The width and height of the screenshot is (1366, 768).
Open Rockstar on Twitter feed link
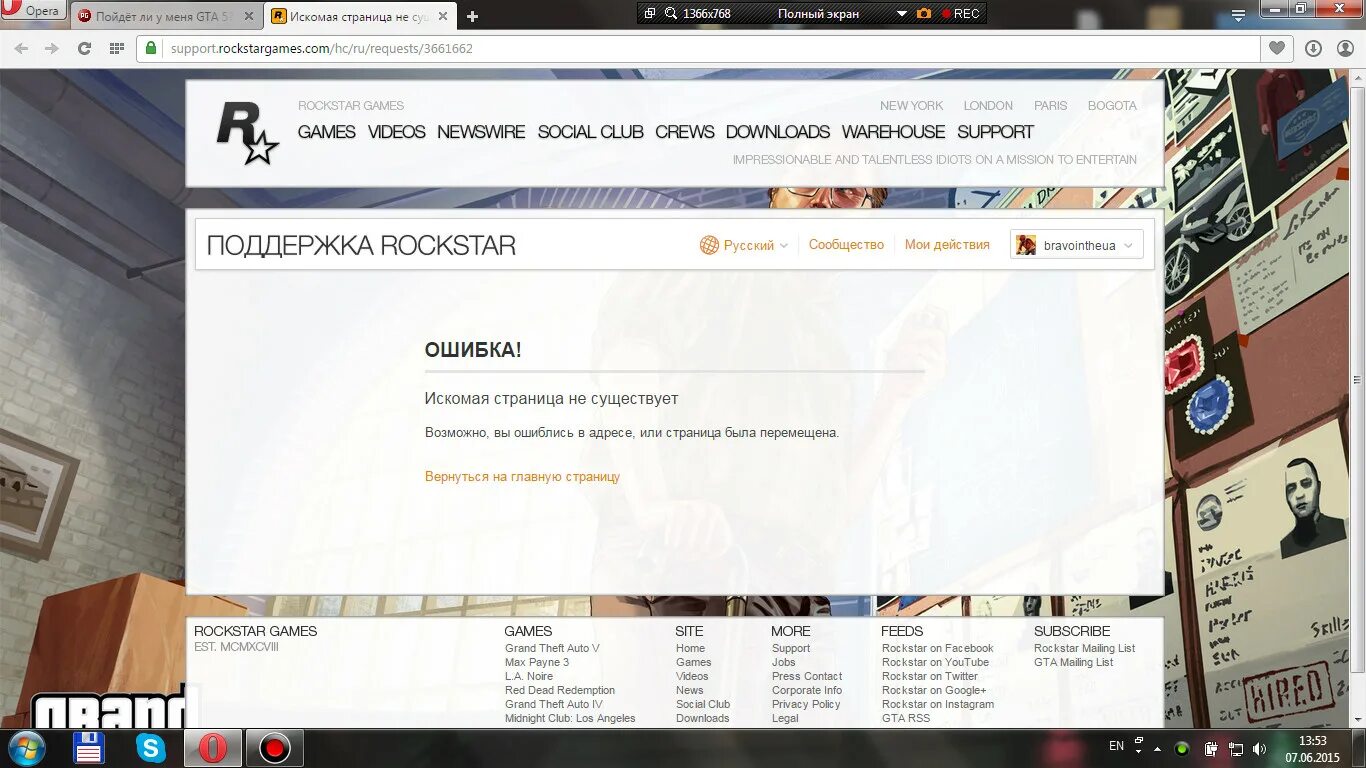(x=930, y=676)
